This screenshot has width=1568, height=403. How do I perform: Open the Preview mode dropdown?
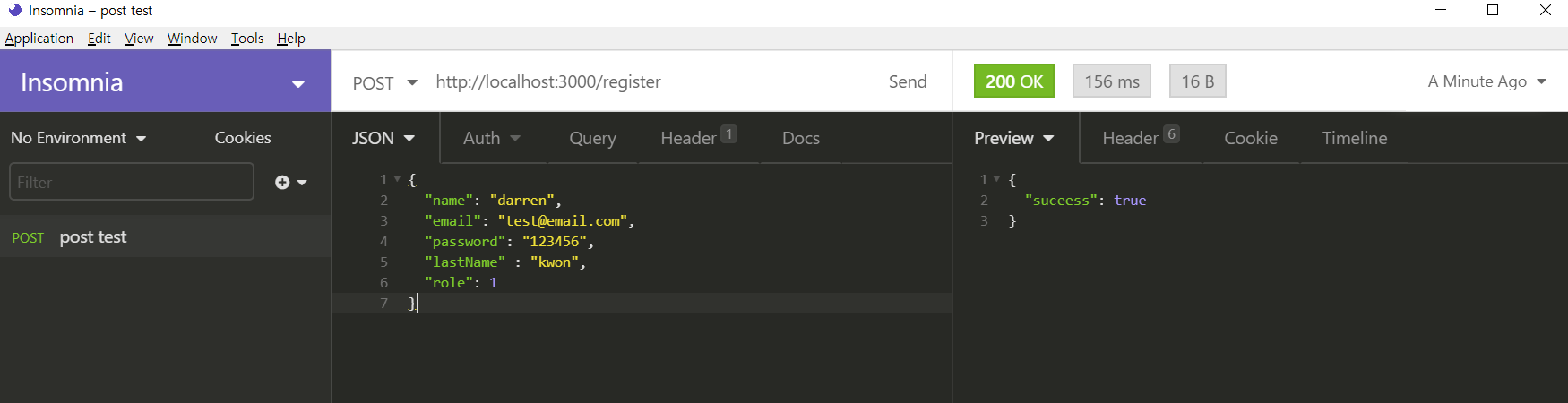(1014, 138)
